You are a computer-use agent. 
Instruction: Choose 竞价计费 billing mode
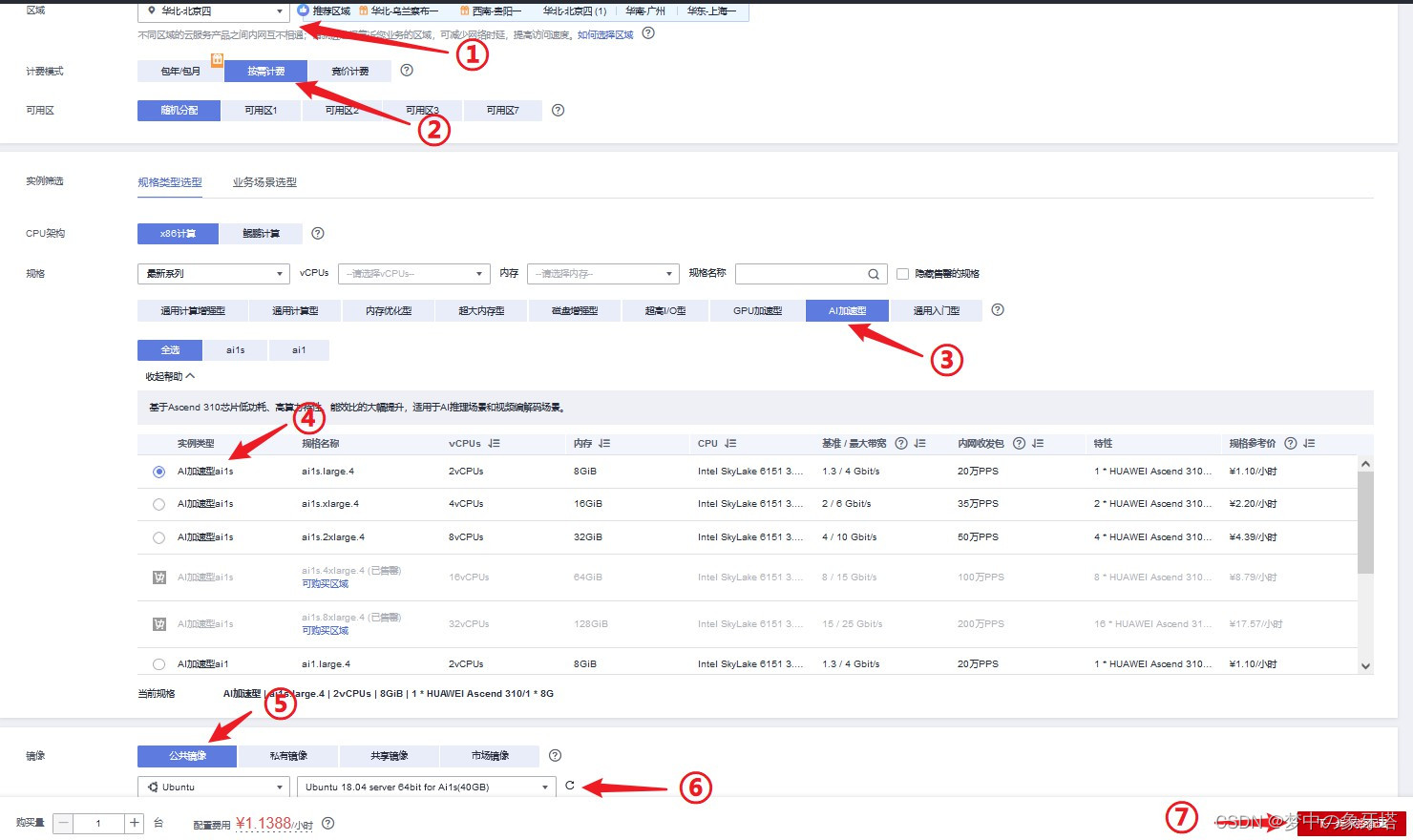tap(350, 71)
